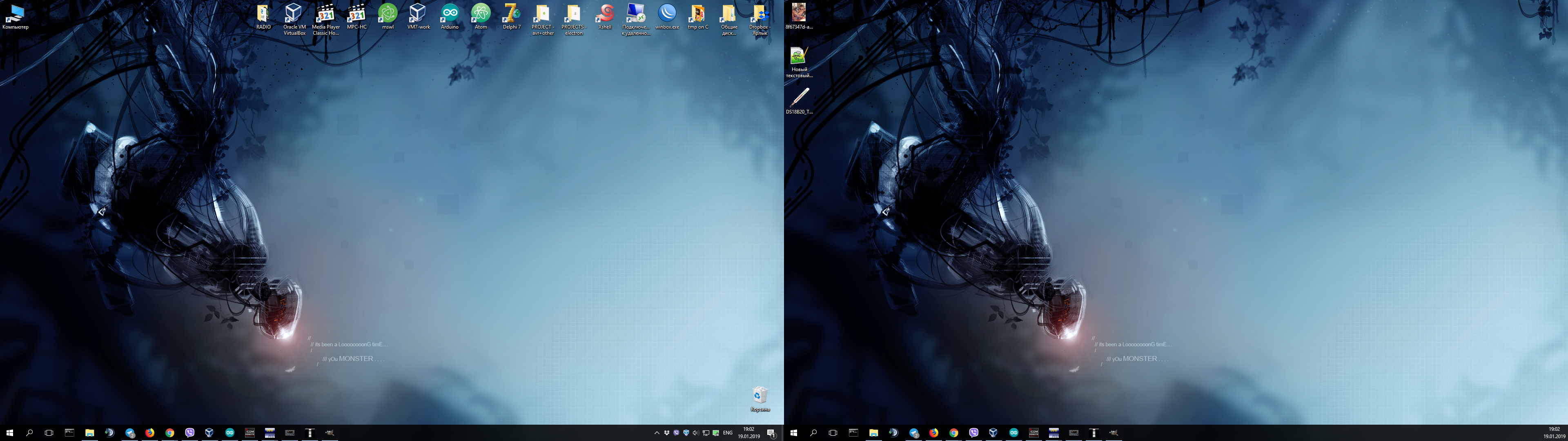
Task: Select the VM7-work desktop shortcut
Action: point(418,16)
